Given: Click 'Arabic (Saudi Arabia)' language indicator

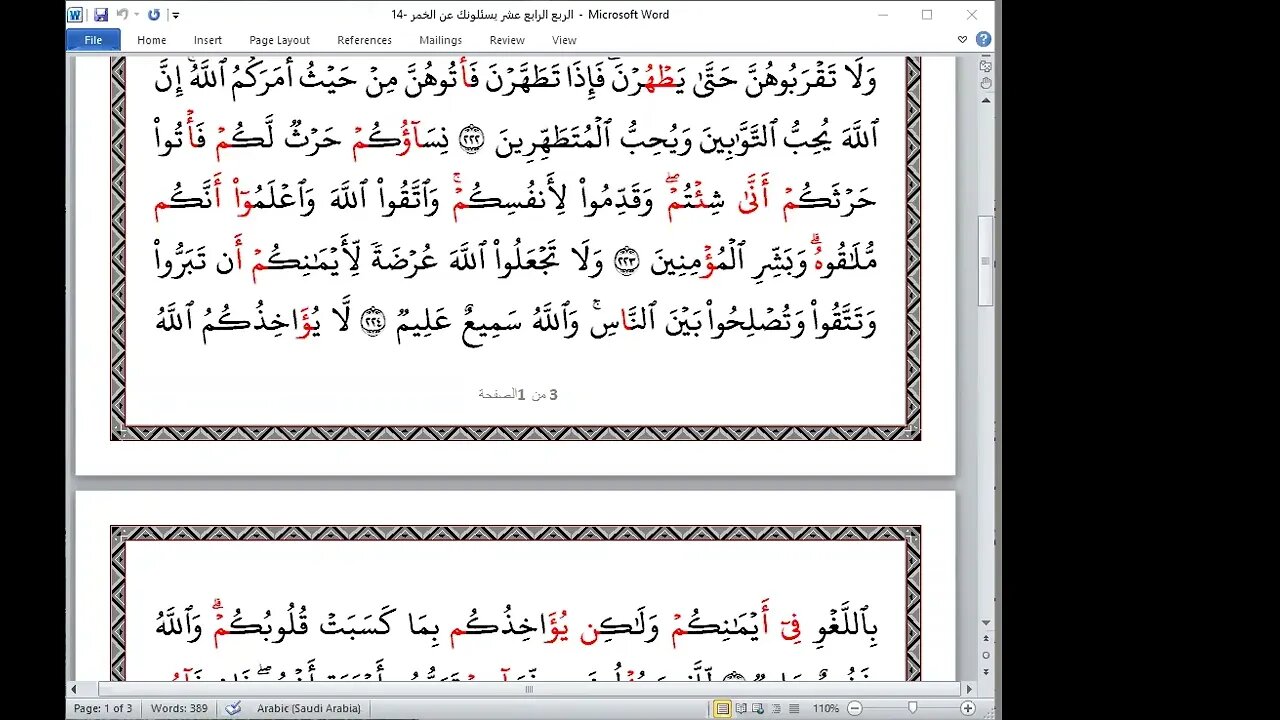Looking at the screenshot, I should [x=308, y=708].
